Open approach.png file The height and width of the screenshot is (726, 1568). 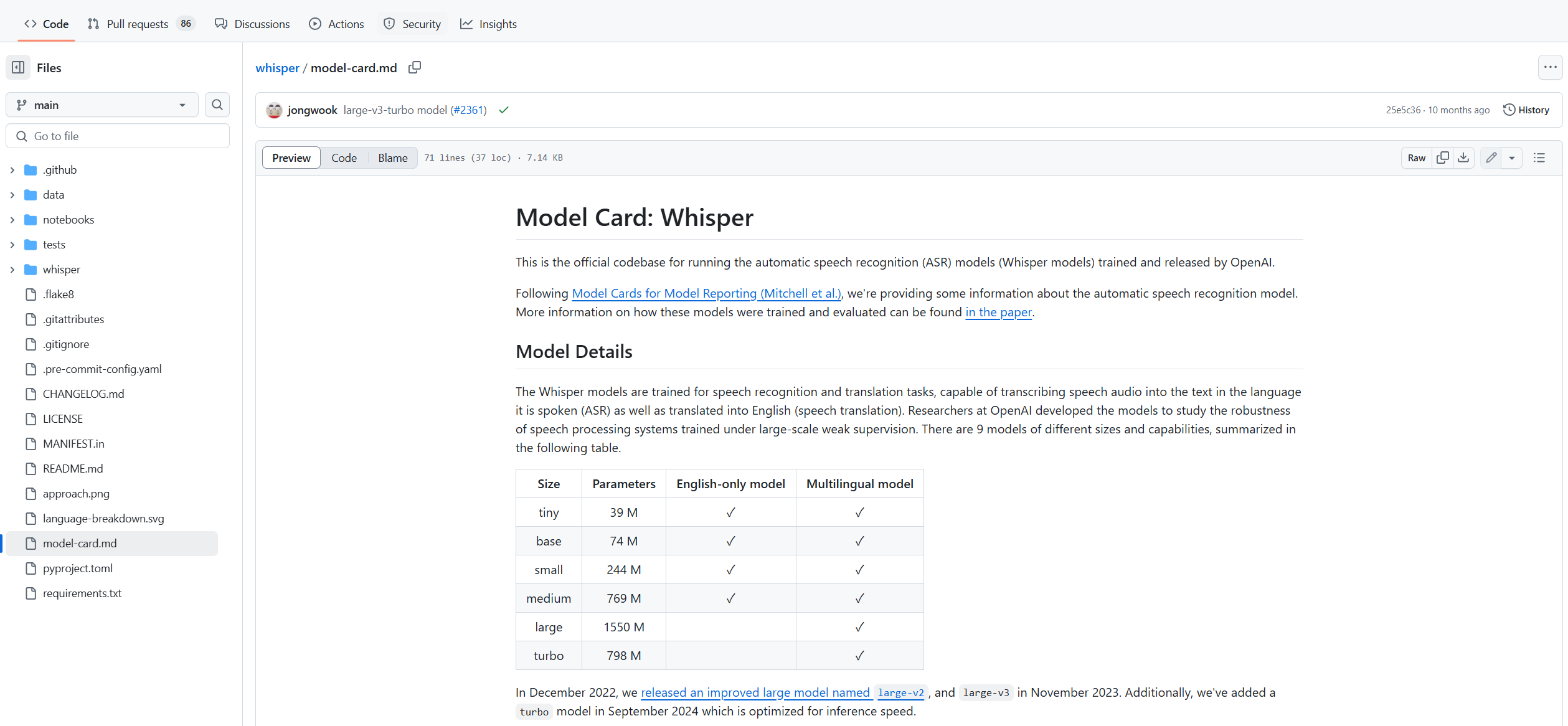click(76, 494)
